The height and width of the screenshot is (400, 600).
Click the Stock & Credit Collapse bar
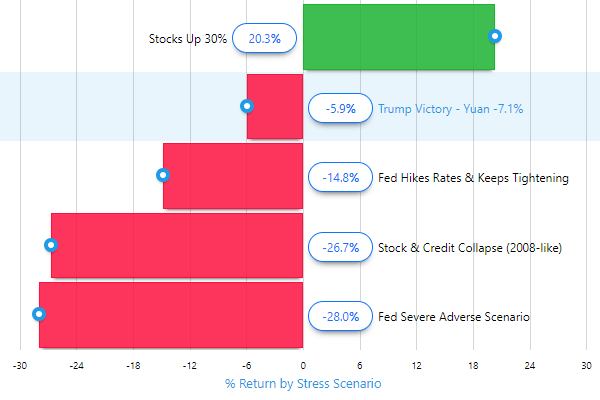pyautogui.click(x=180, y=245)
